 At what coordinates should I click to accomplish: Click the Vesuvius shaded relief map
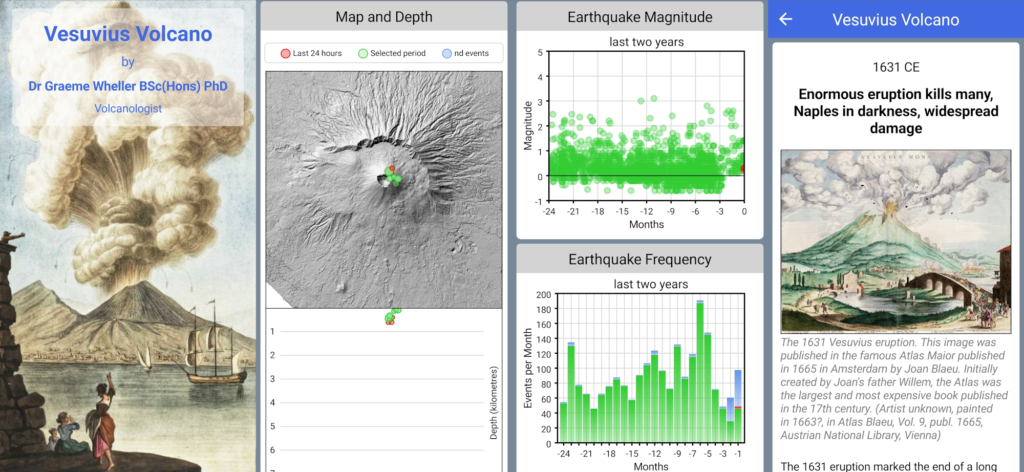[x=384, y=189]
